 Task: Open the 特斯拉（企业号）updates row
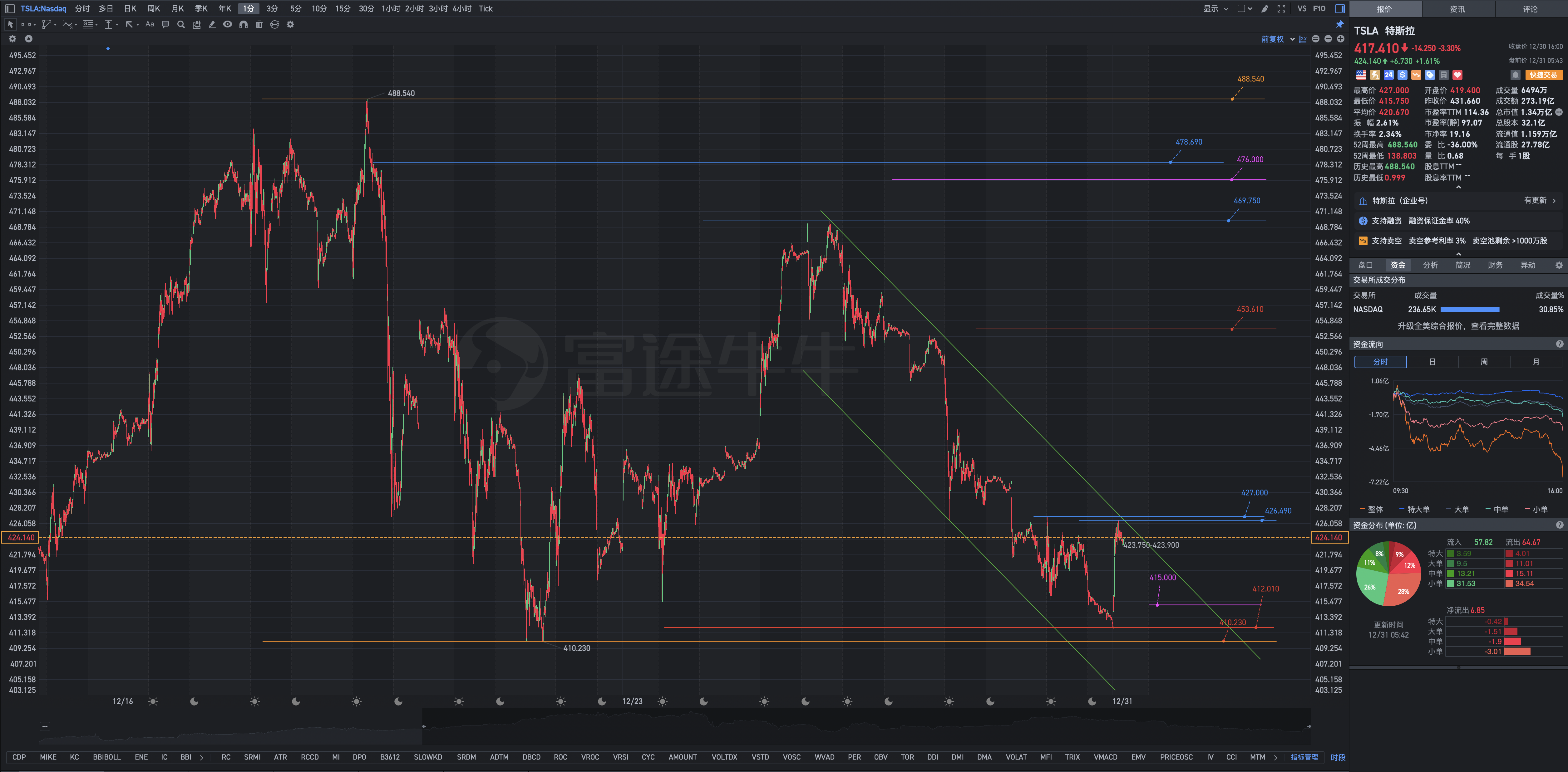[1458, 201]
